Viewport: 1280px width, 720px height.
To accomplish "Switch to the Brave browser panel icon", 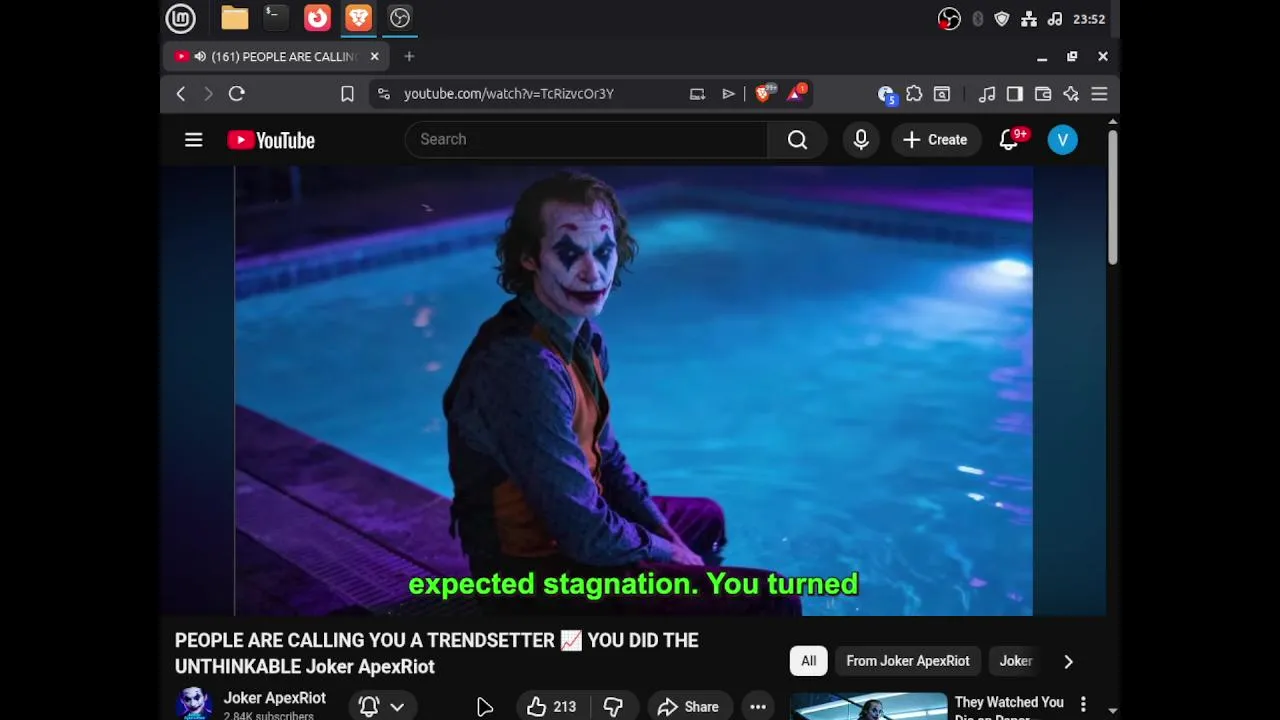I will click(358, 18).
